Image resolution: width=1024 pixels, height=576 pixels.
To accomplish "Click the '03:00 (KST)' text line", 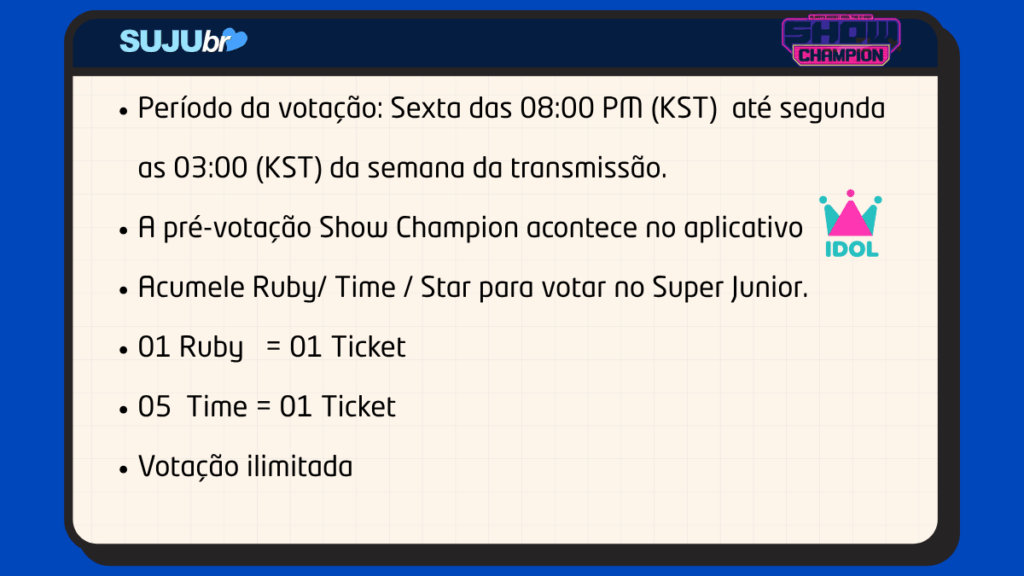I will [x=402, y=168].
